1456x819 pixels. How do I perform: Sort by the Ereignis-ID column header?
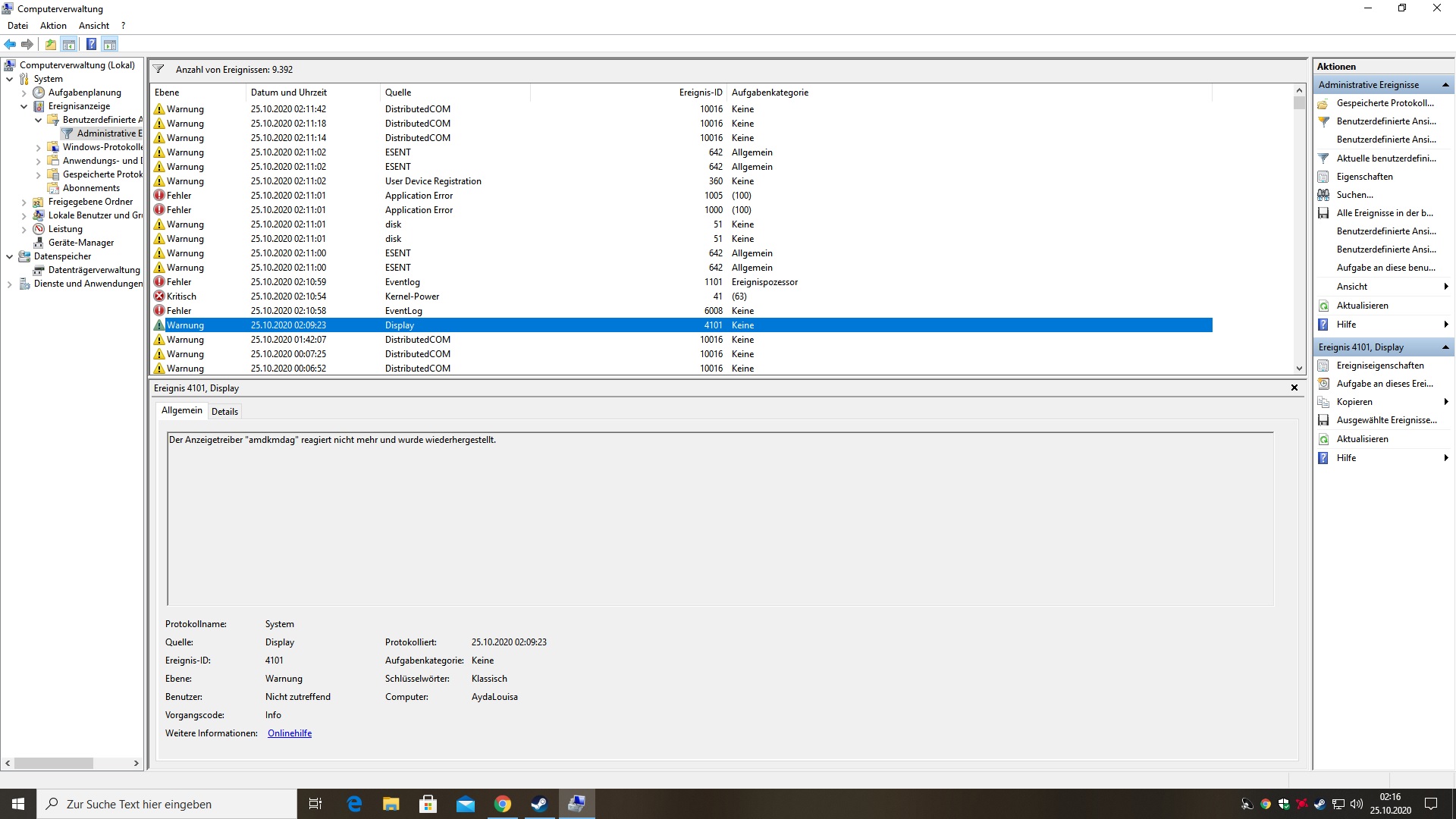click(700, 93)
